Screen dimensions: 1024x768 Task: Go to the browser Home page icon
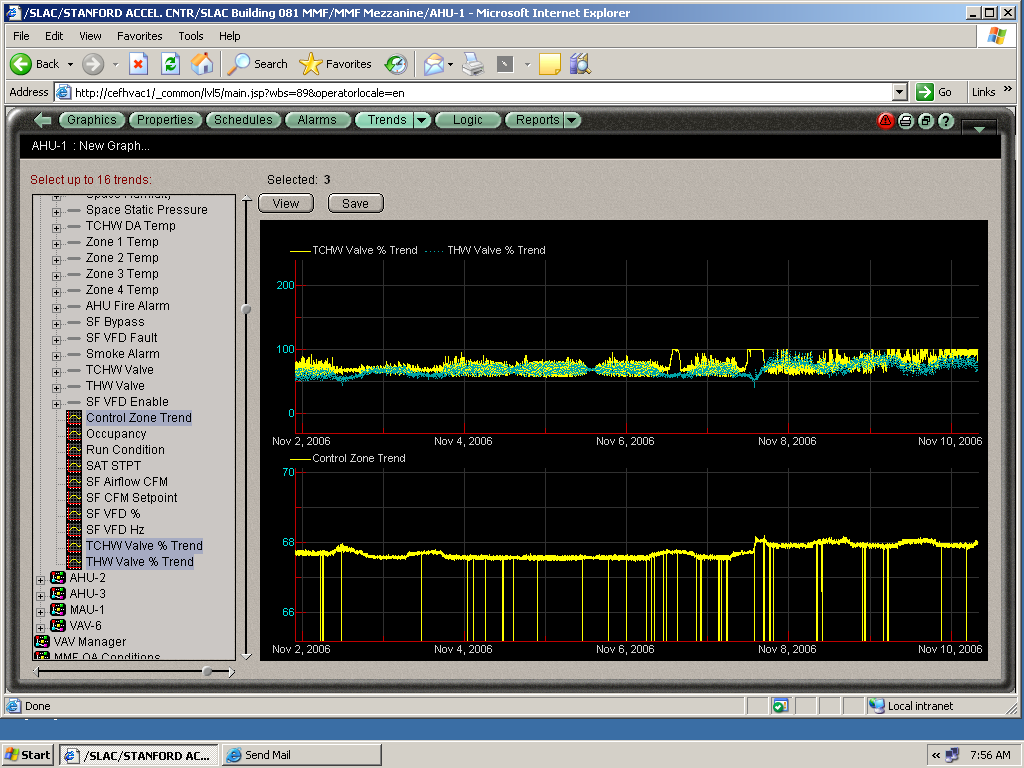click(202, 64)
